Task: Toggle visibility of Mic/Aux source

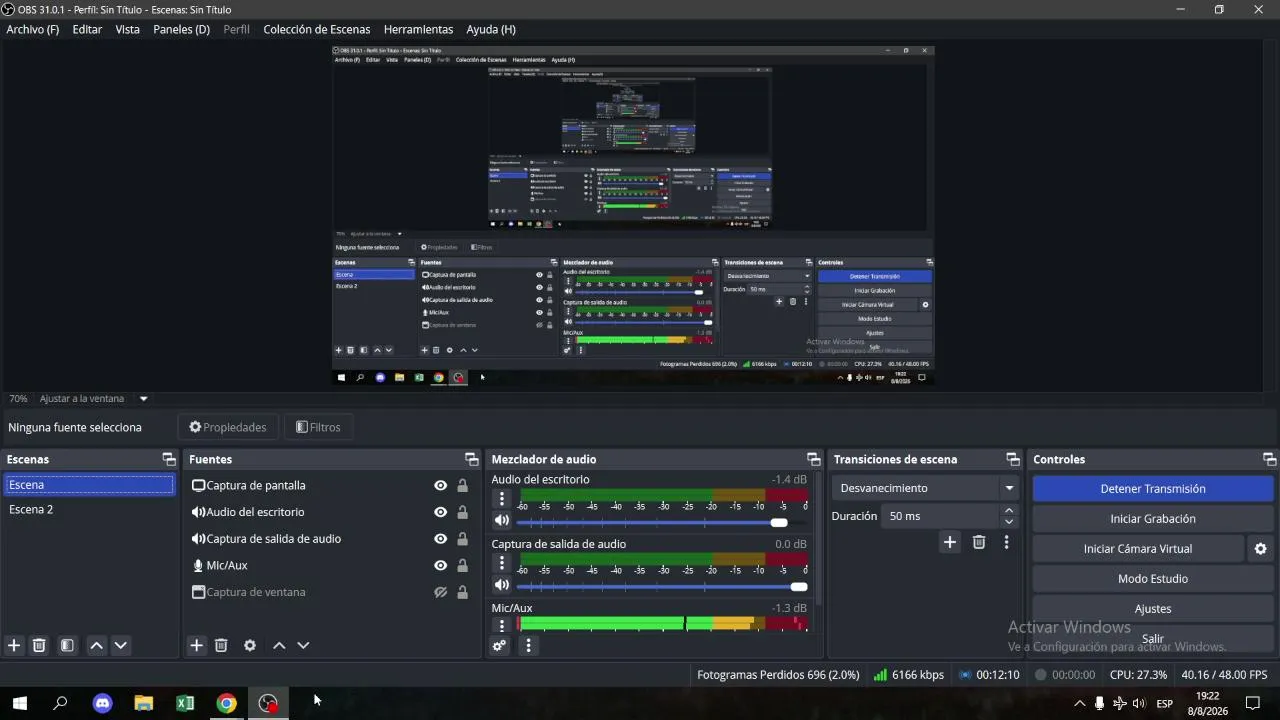Action: tap(440, 565)
